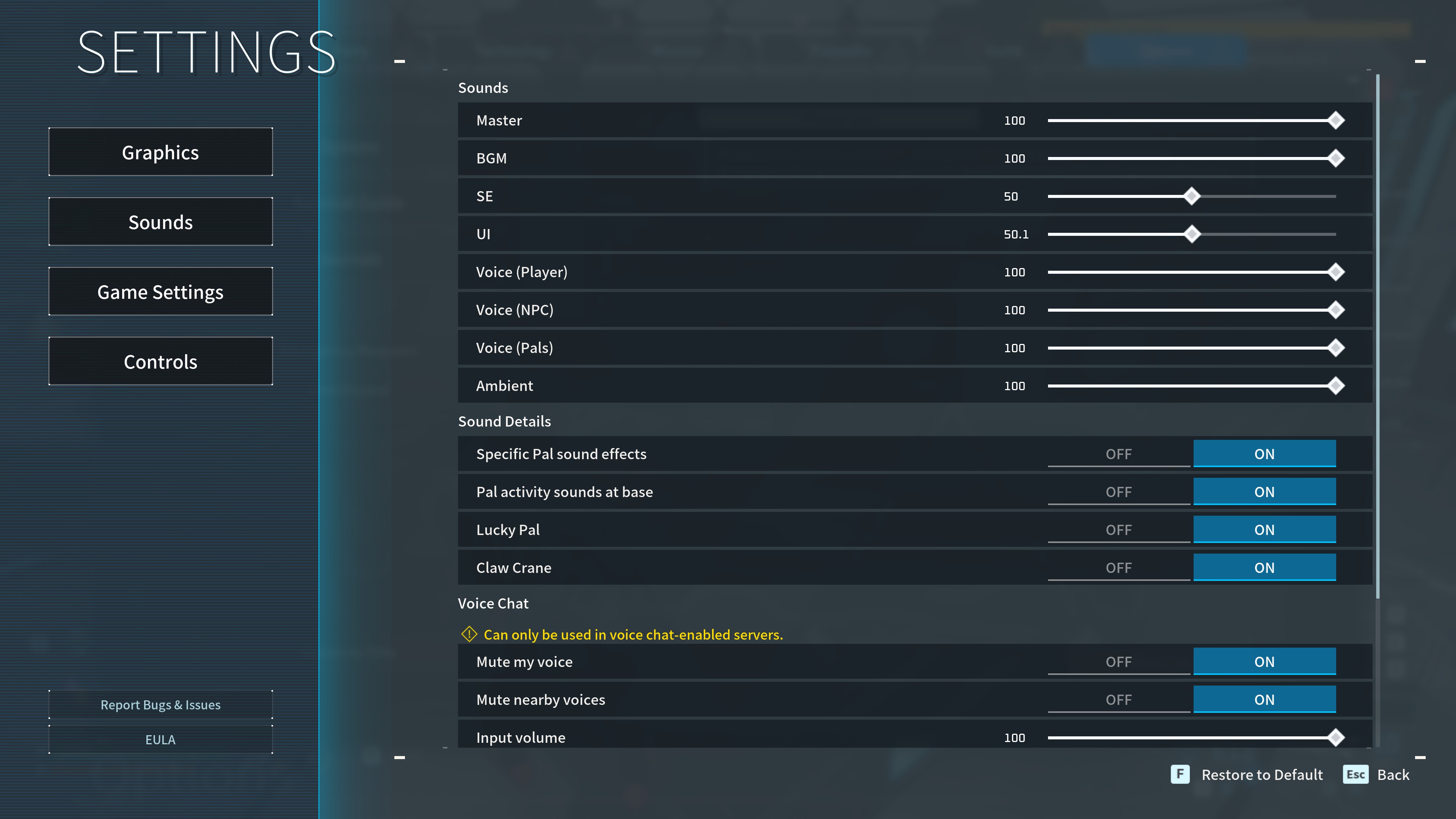Viewport: 1456px width, 819px height.
Task: Turn ON Specific Pal sound effects
Action: coord(1265,454)
